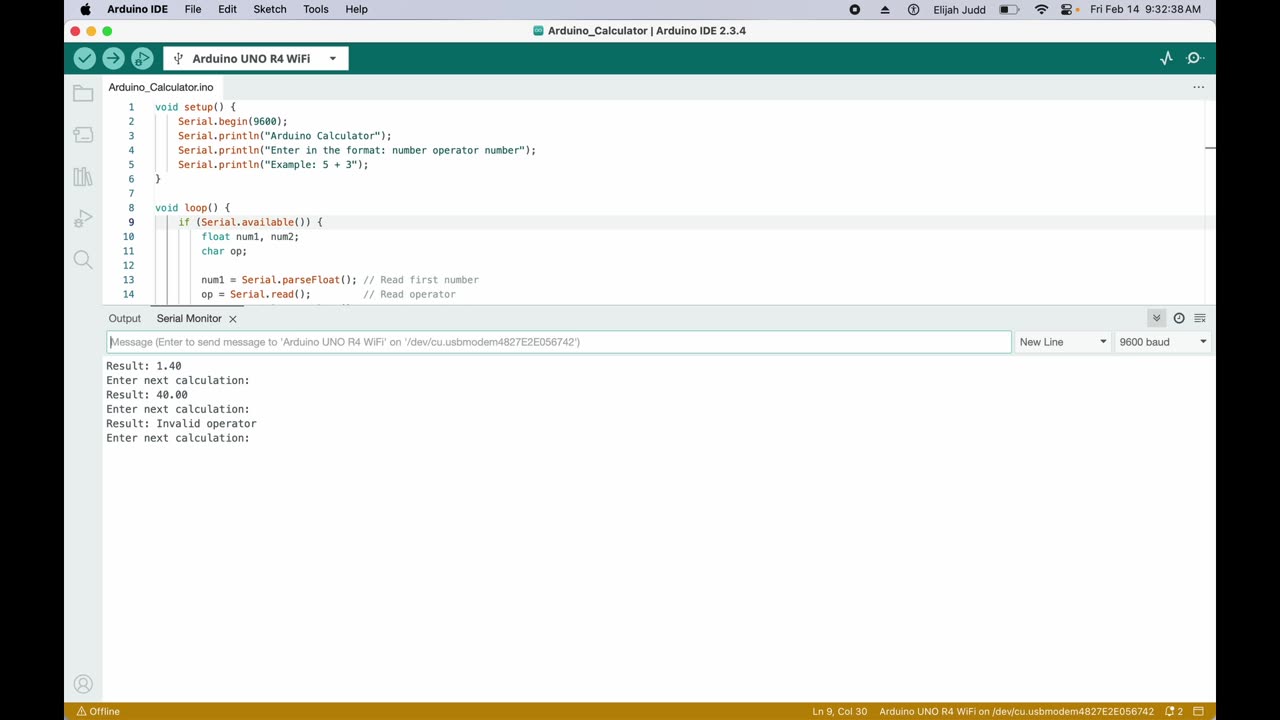Click the '// Read operator' comment

pyautogui.click(x=409, y=294)
